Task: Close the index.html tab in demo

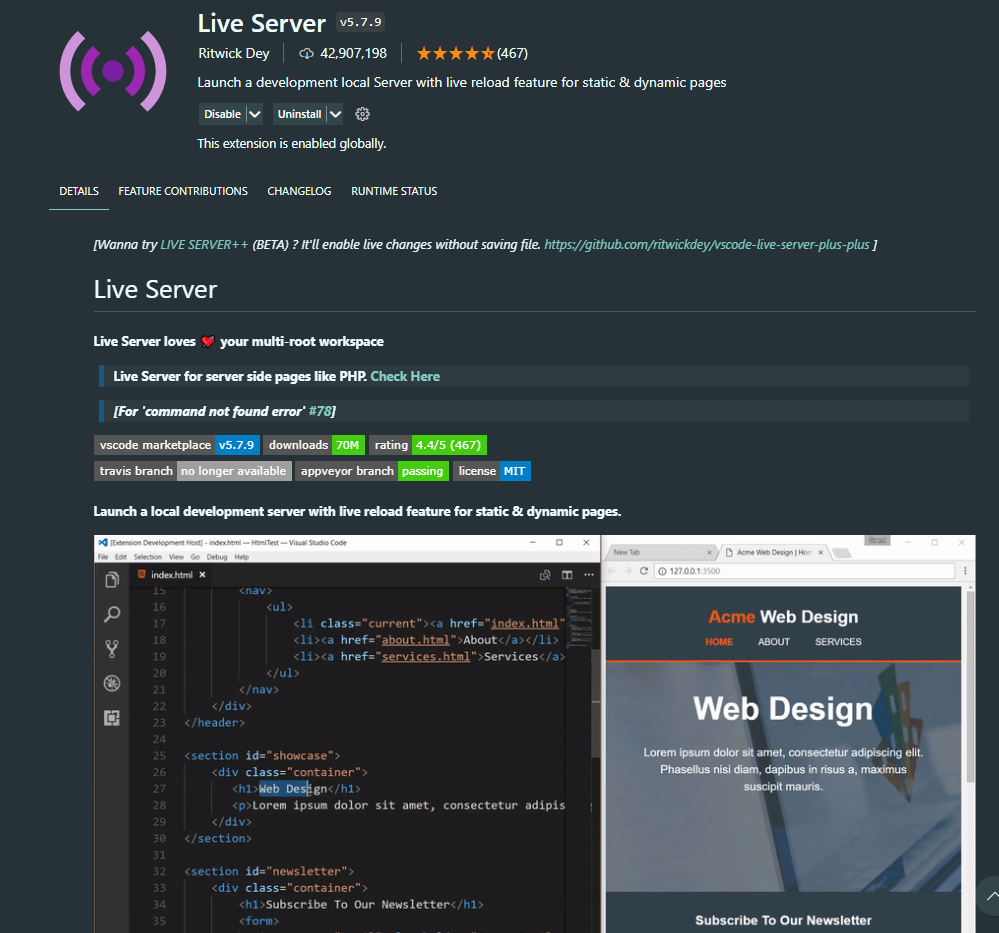Action: (203, 575)
